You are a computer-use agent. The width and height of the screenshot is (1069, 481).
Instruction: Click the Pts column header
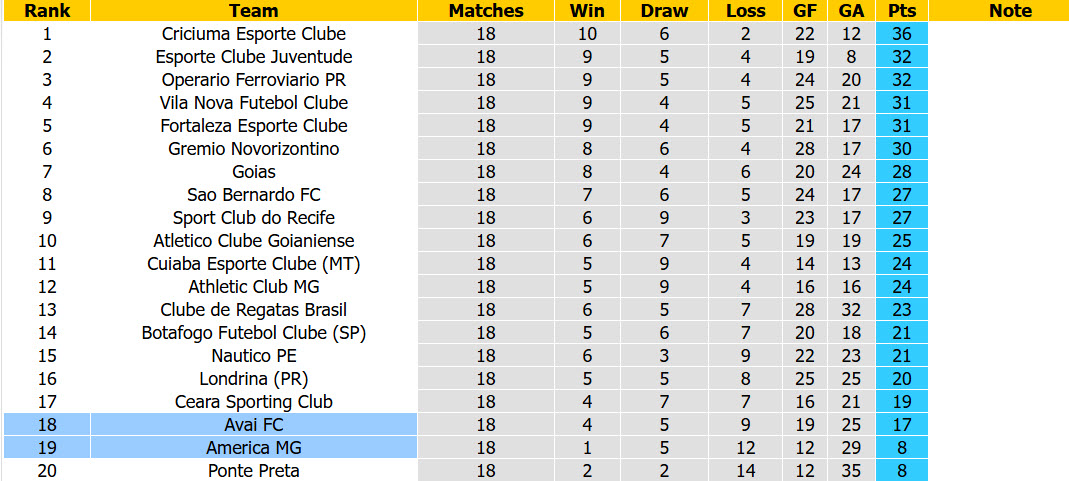(901, 11)
